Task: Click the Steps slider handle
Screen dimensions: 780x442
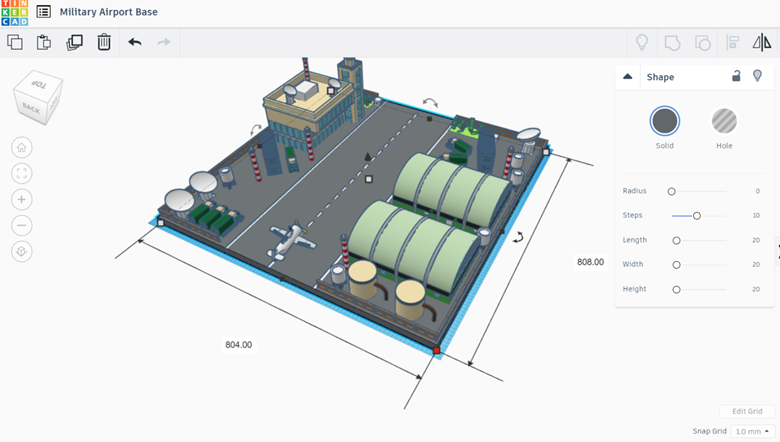Action: (697, 216)
